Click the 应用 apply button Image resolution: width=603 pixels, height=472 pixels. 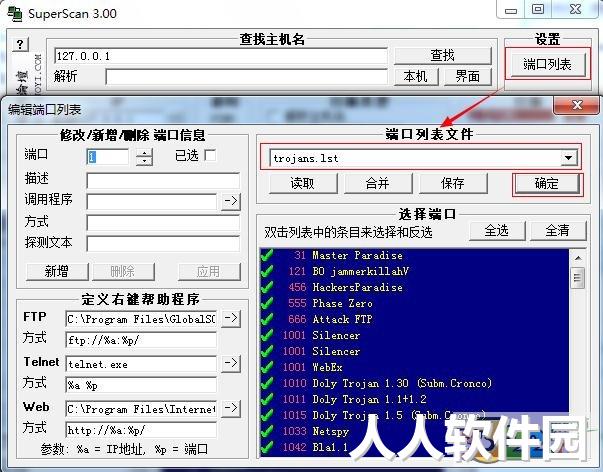(209, 272)
